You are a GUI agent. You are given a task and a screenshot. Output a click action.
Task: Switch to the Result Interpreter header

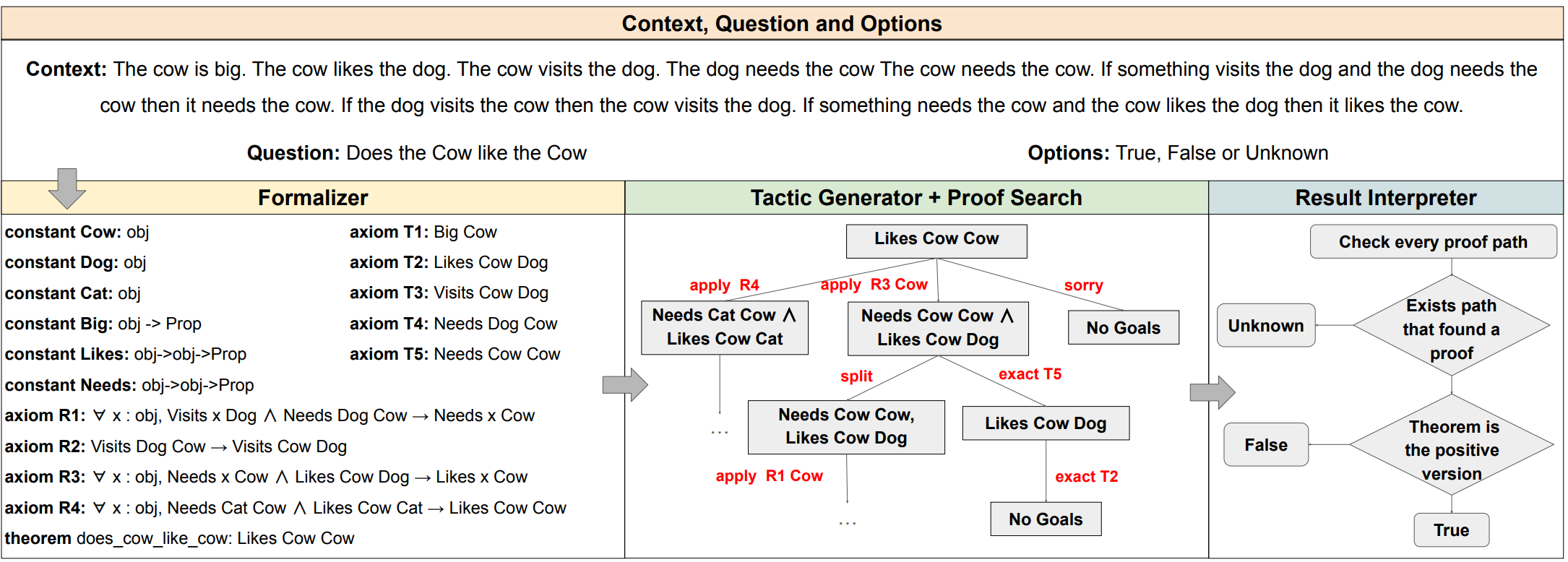1385,197
